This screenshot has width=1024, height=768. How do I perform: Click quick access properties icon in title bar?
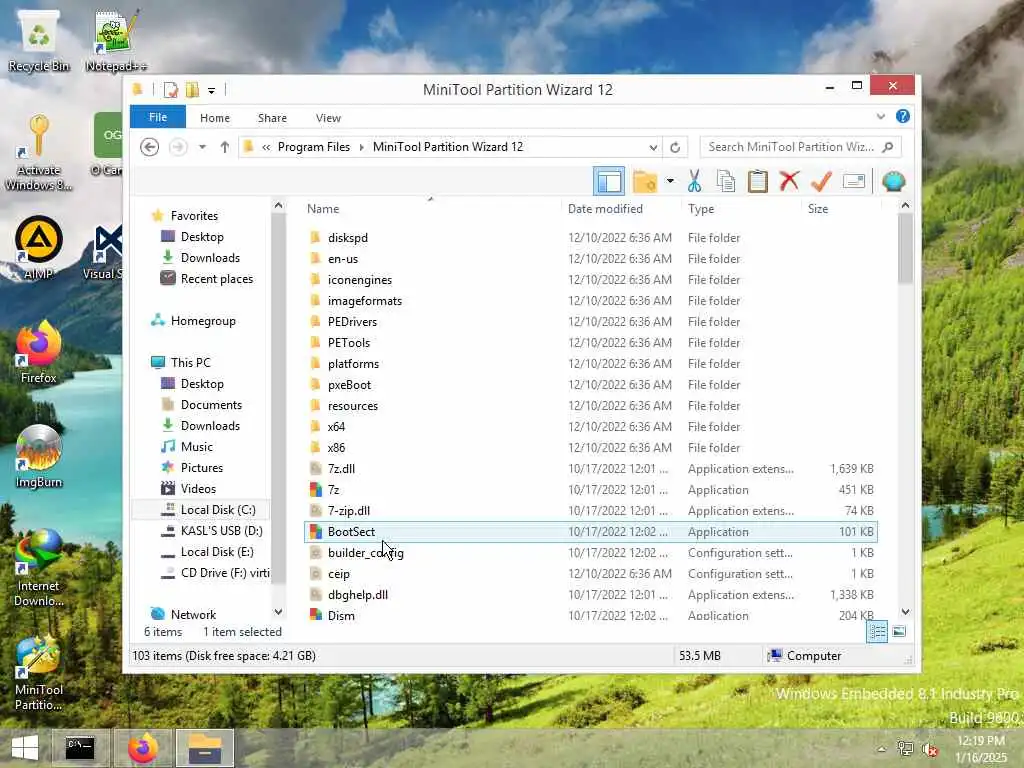[171, 89]
